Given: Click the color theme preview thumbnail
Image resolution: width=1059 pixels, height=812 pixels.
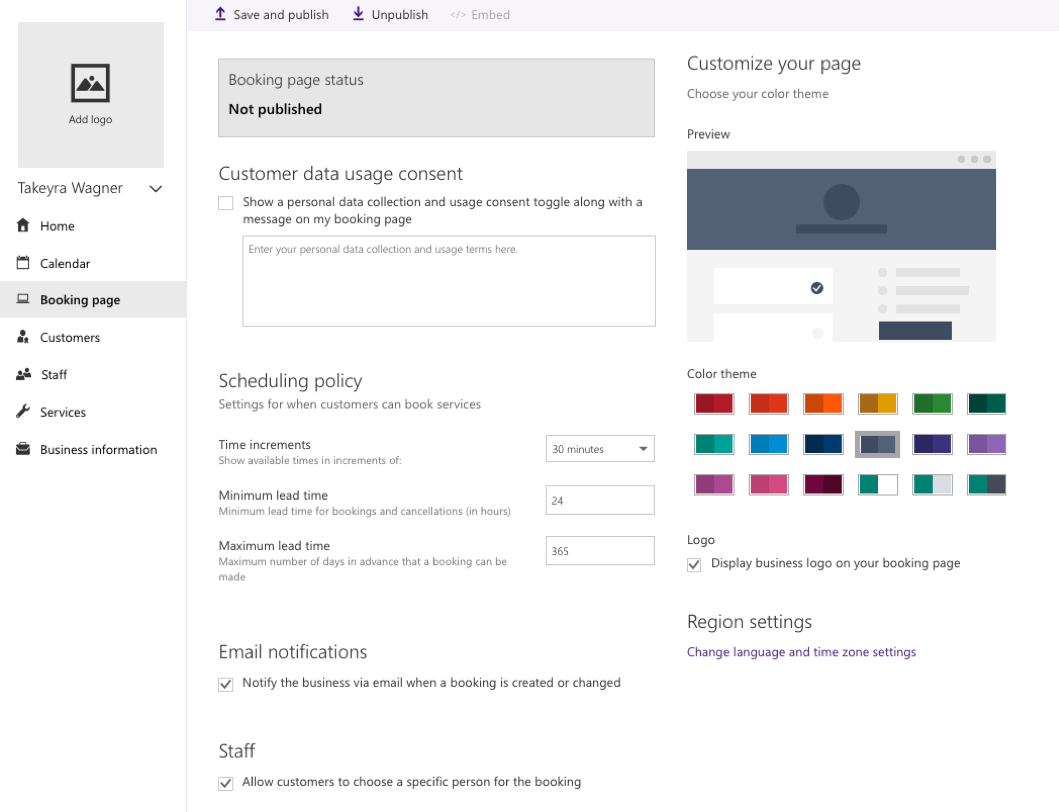Looking at the screenshot, I should pos(841,246).
